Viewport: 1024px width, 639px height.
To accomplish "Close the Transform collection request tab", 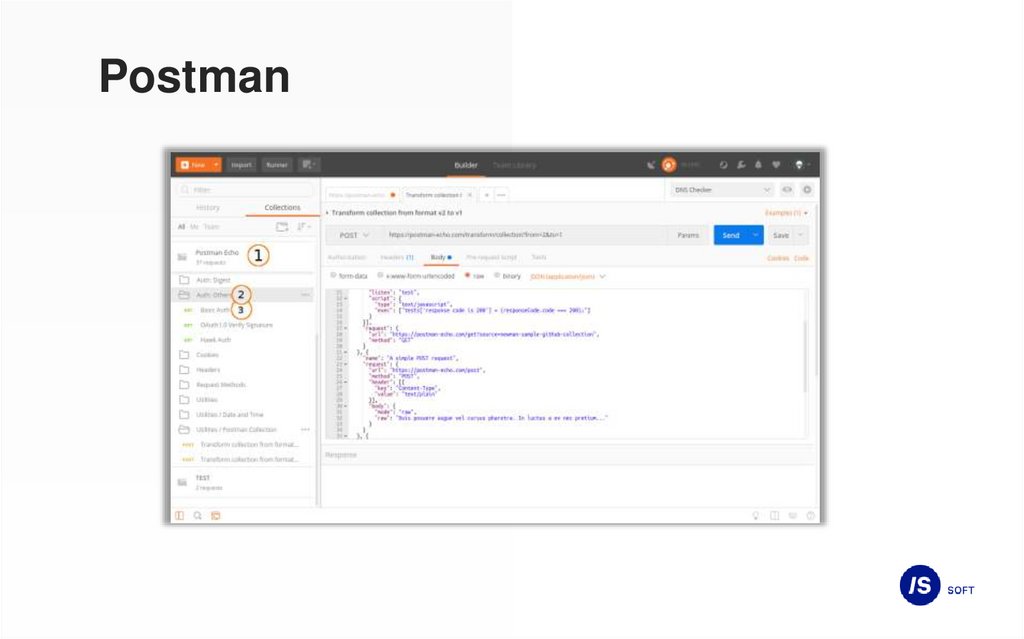I will tap(470, 195).
